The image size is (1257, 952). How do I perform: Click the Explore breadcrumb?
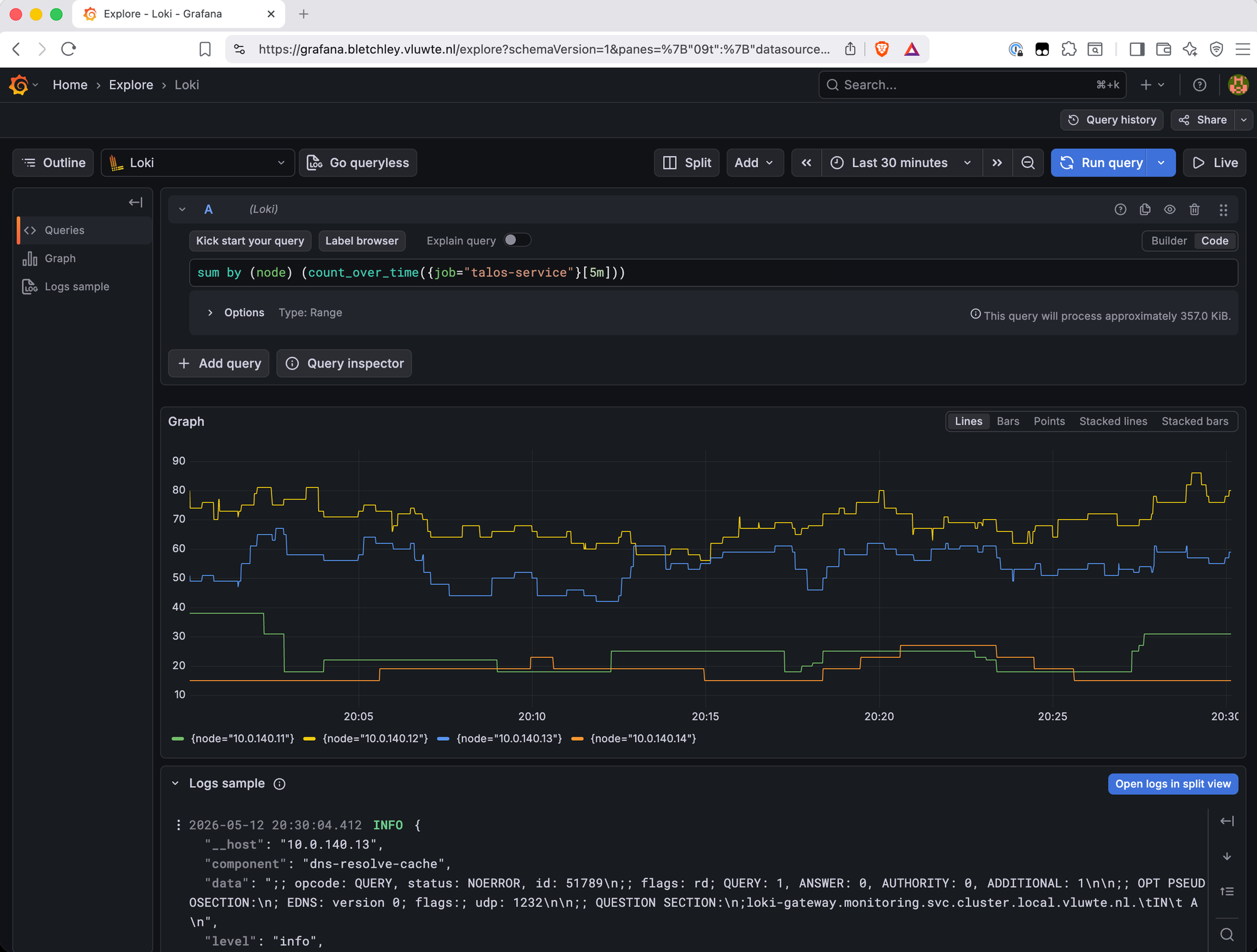[131, 85]
